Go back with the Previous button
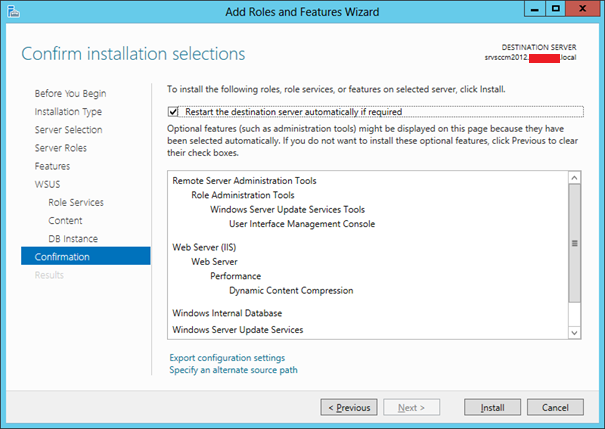The image size is (605, 429). (x=349, y=407)
